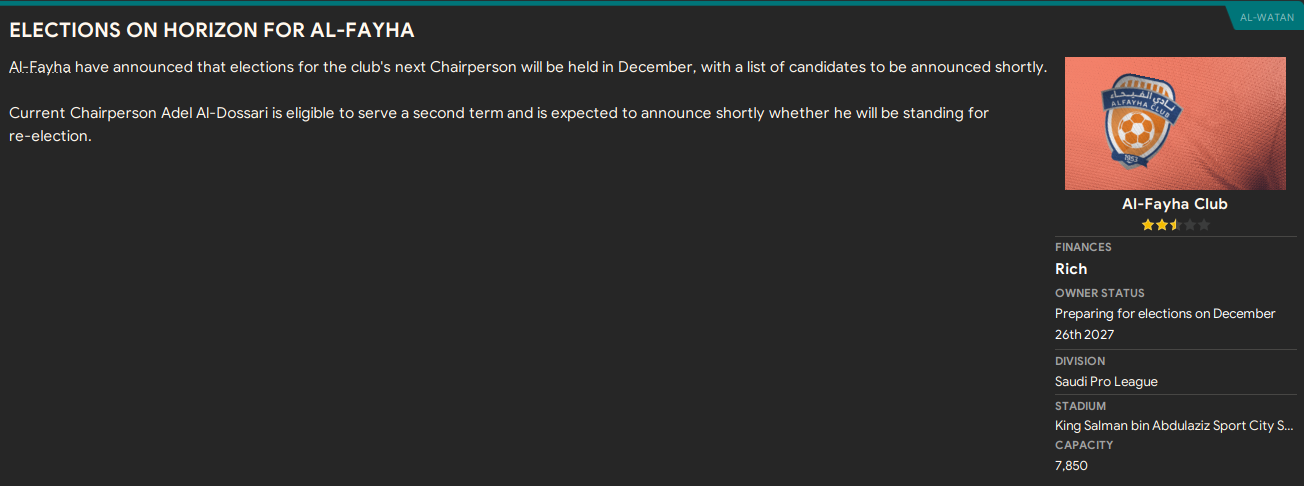1304x486 pixels.
Task: Select the OWNER STATUS label
Action: (x=1100, y=293)
